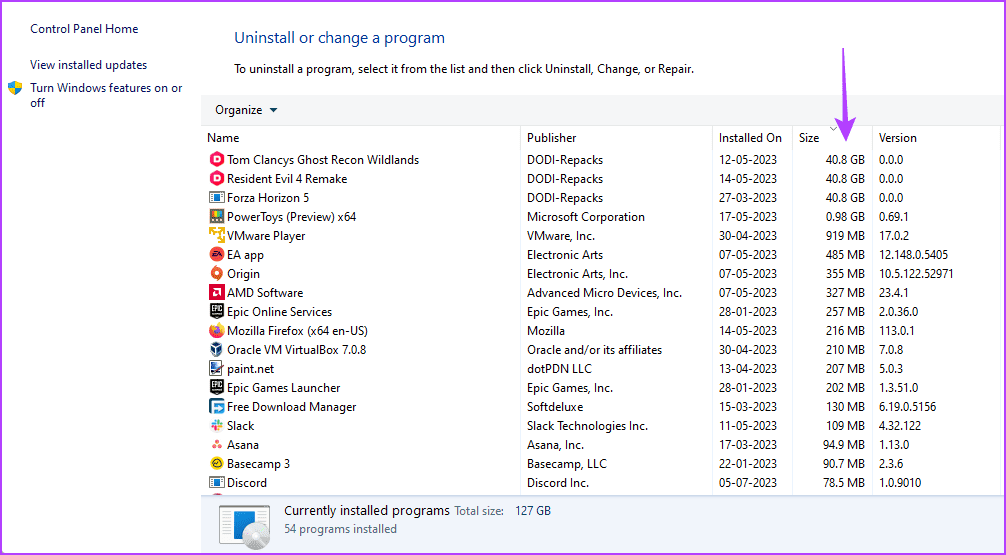This screenshot has height=555, width=1006.
Task: Select Epic Online Services entry
Action: point(280,312)
